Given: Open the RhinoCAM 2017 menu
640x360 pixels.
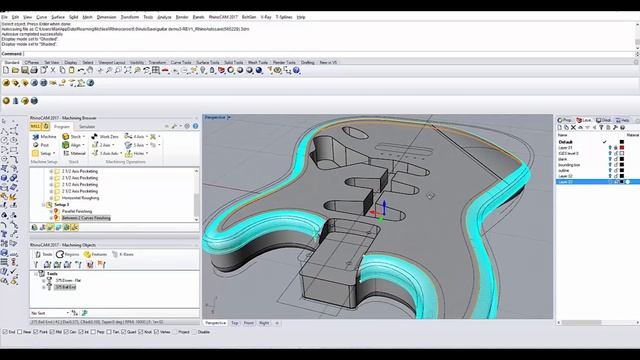Looking at the screenshot, I should point(223,17).
